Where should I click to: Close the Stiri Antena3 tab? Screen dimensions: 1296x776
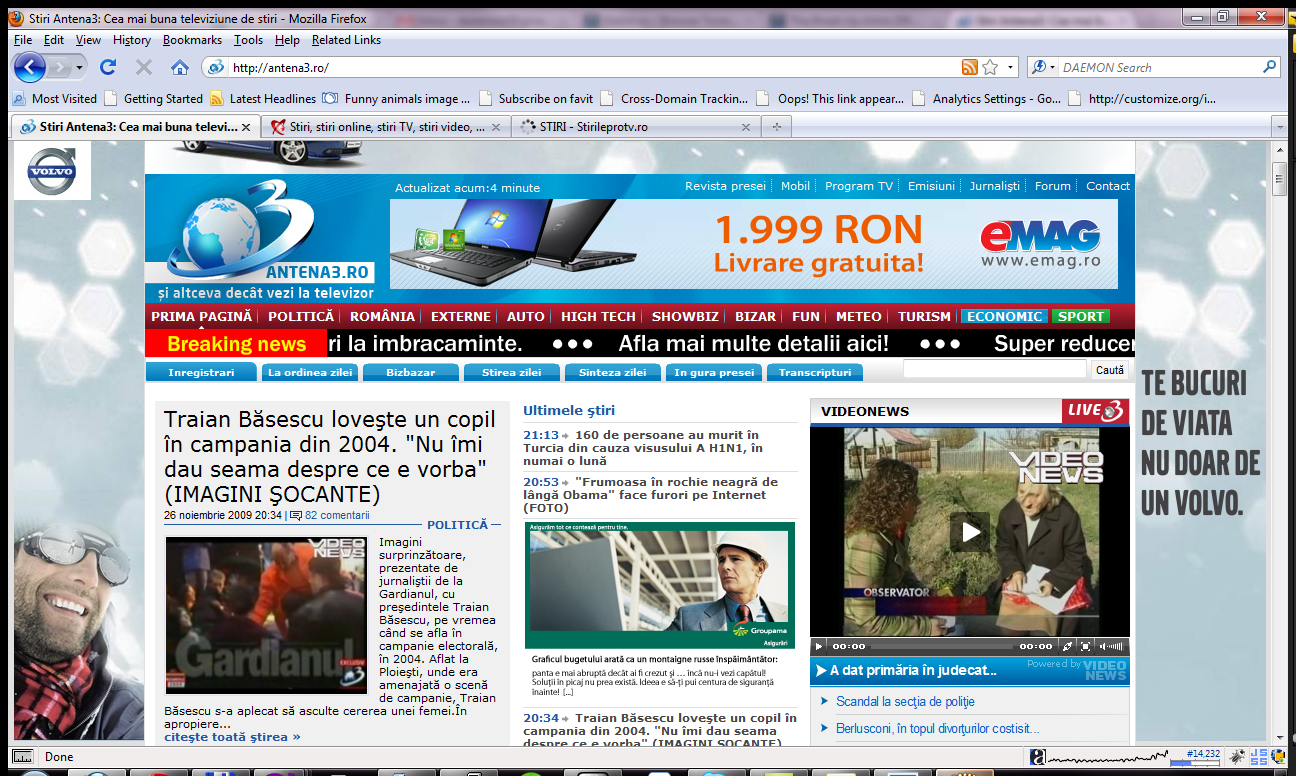coord(246,127)
